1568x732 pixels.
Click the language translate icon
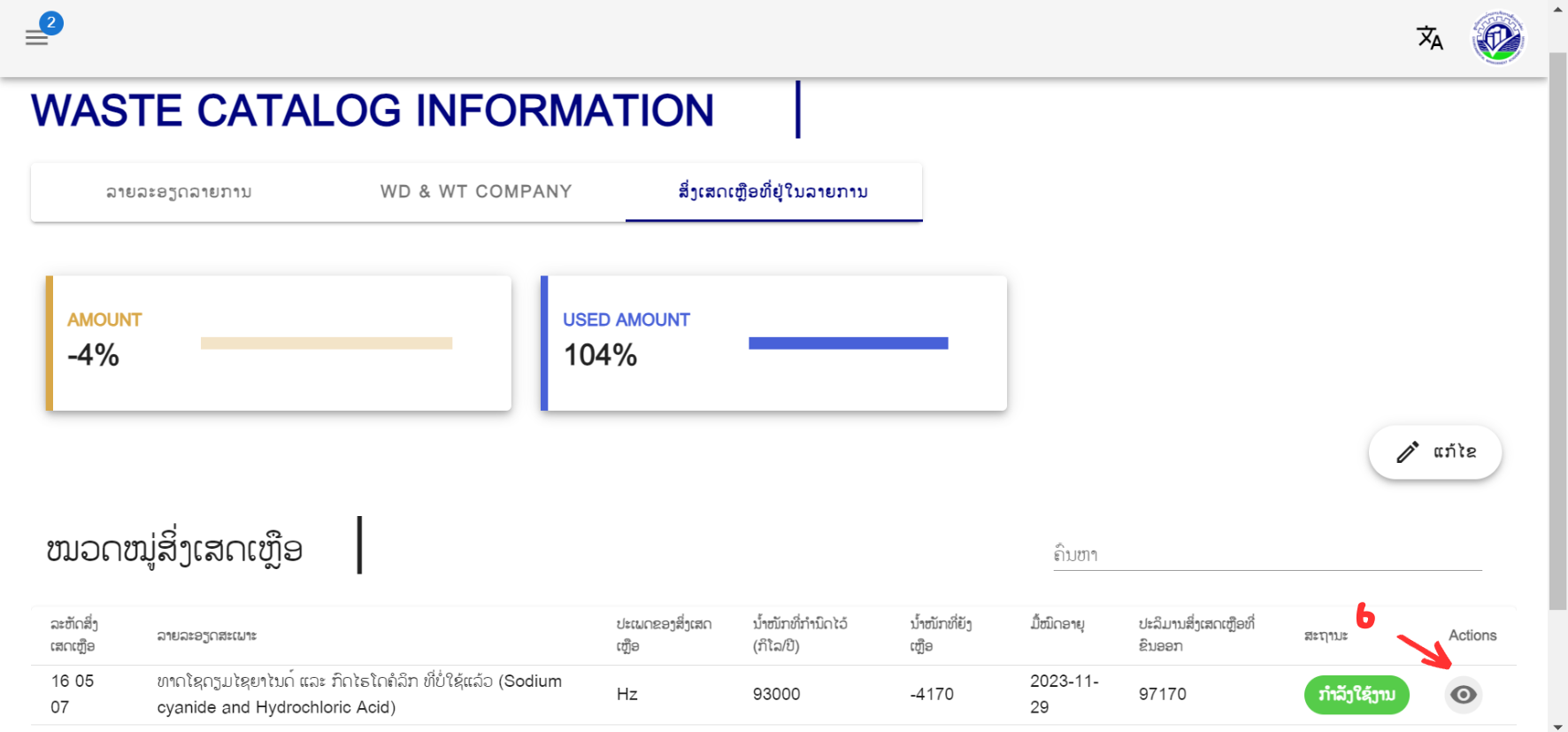(x=1429, y=38)
